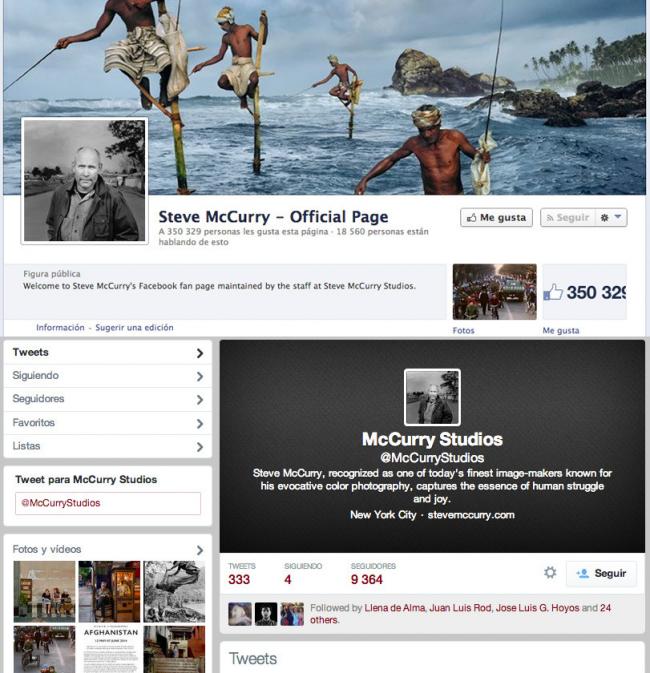This screenshot has height=673, width=650.
Task: Click Sugerir una edición link
Action: point(134,327)
